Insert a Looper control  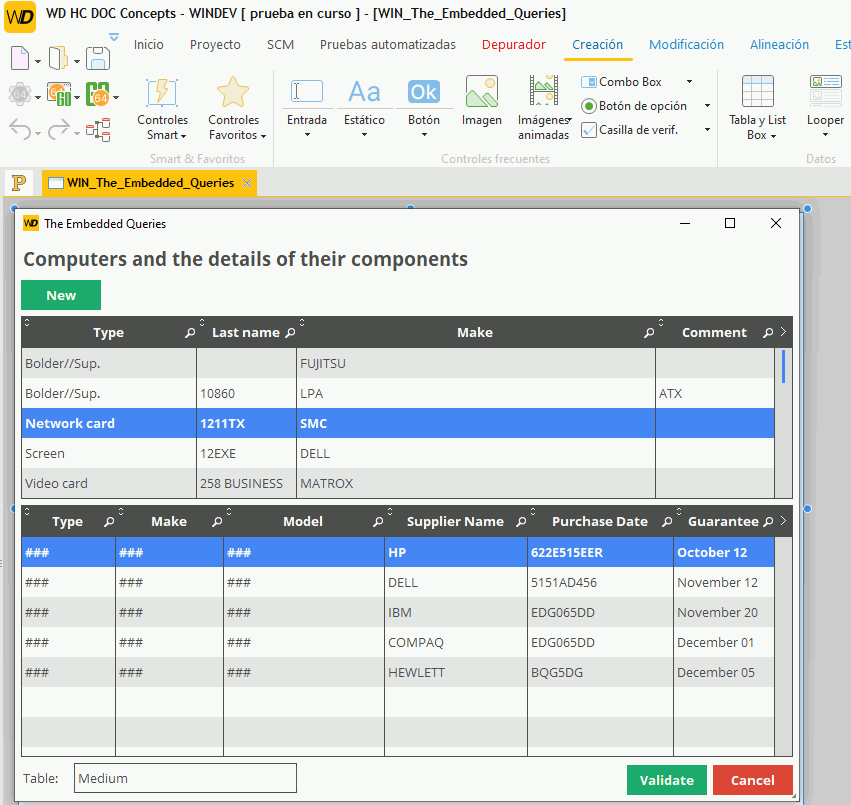tap(825, 91)
